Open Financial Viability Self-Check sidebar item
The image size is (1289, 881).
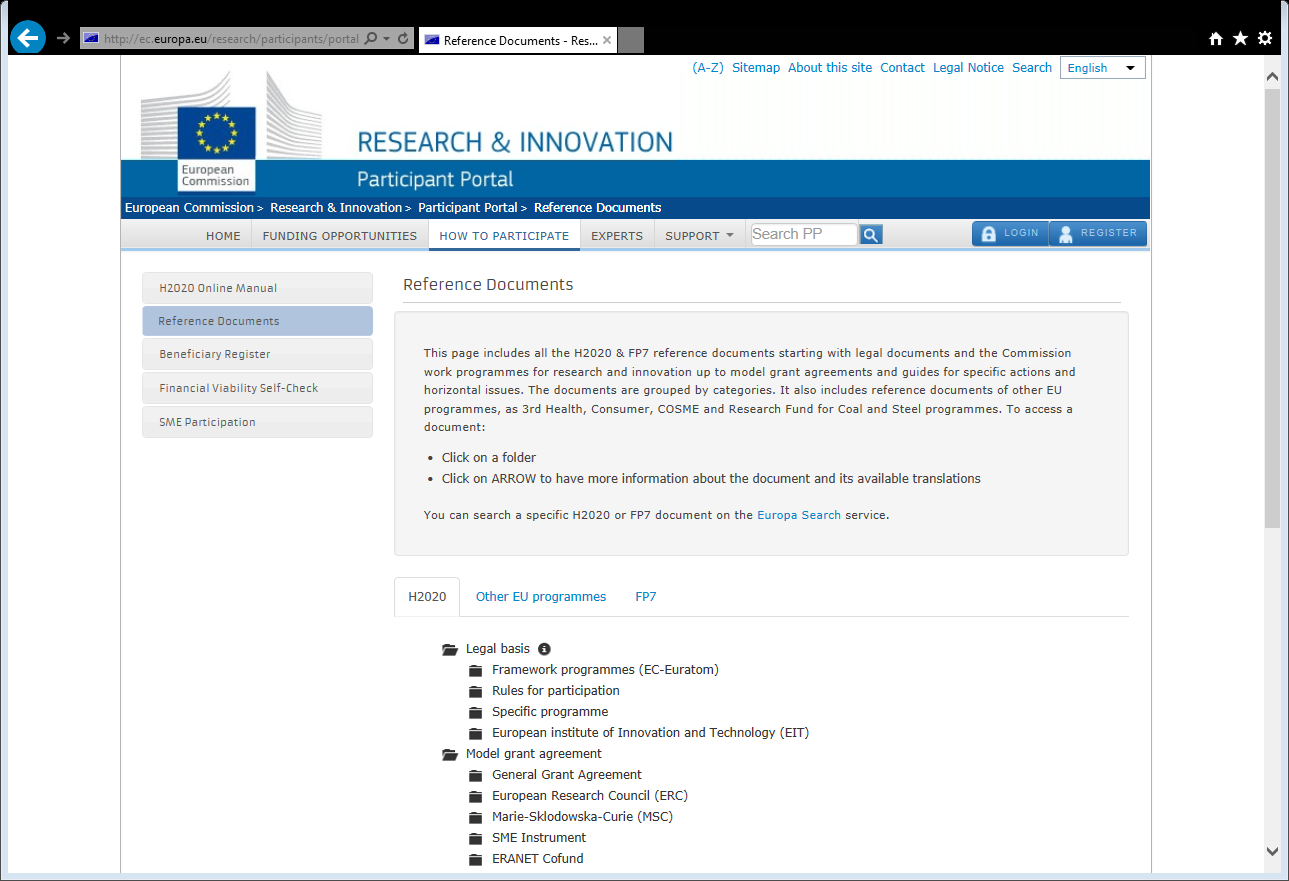[257, 388]
